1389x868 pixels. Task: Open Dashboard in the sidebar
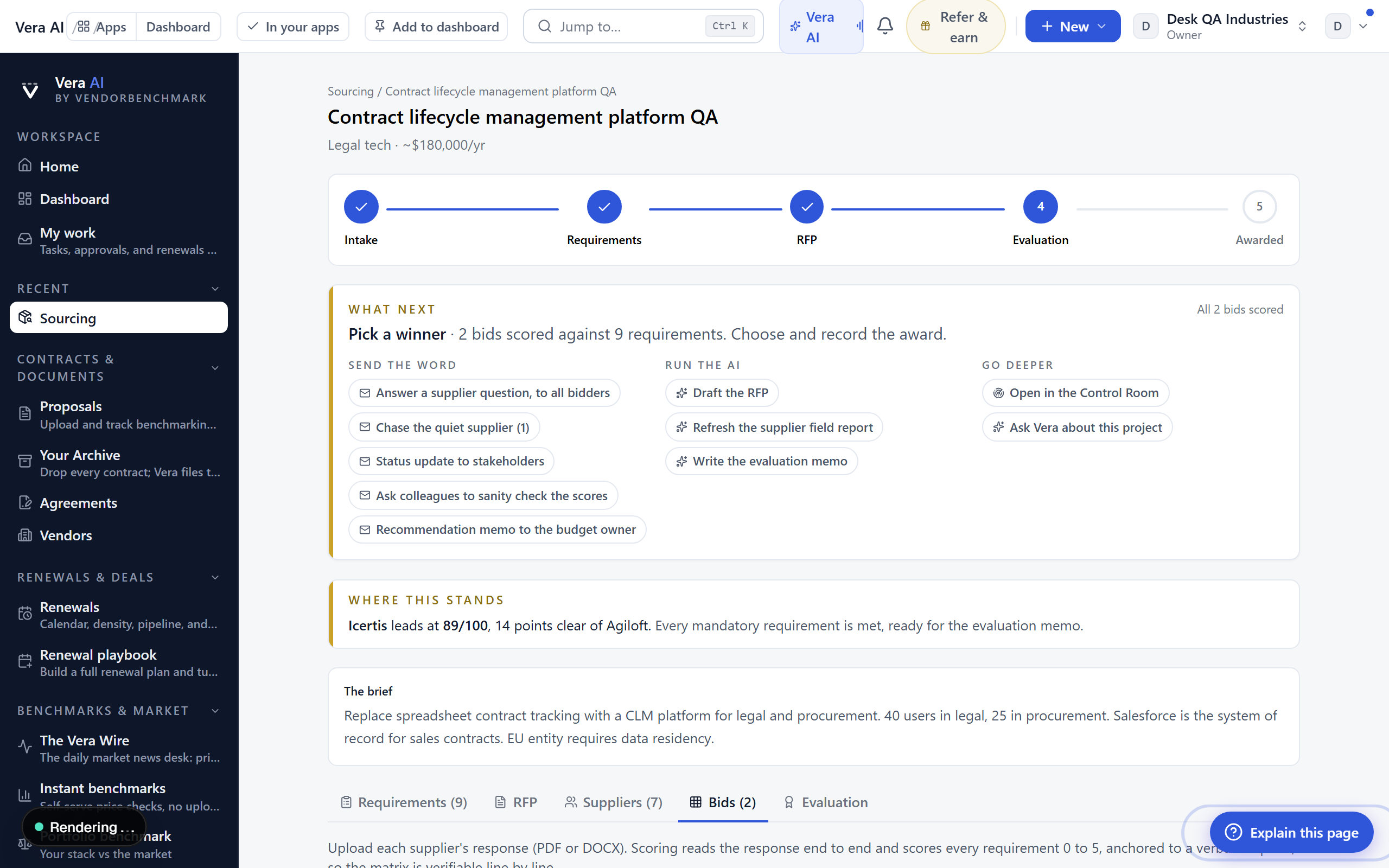tap(119, 199)
